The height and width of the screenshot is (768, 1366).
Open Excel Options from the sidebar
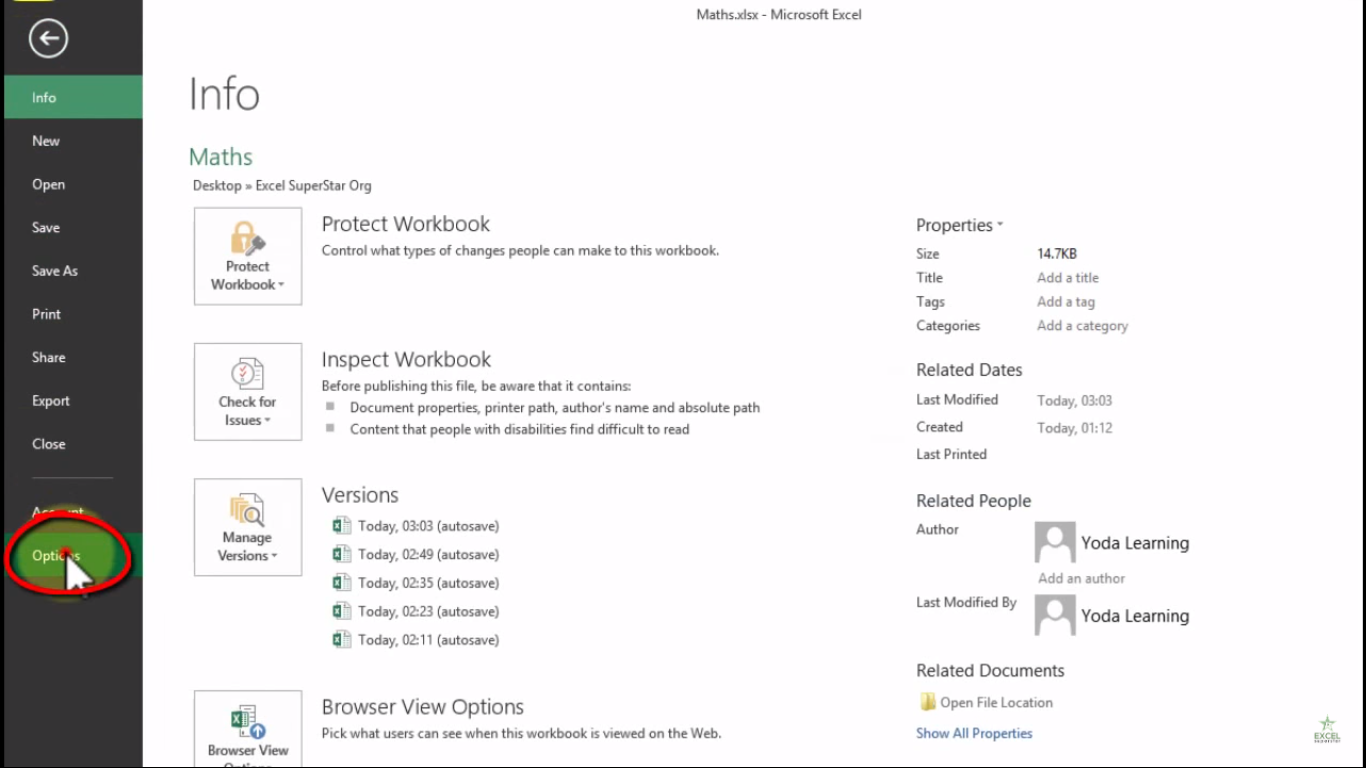coord(72,556)
